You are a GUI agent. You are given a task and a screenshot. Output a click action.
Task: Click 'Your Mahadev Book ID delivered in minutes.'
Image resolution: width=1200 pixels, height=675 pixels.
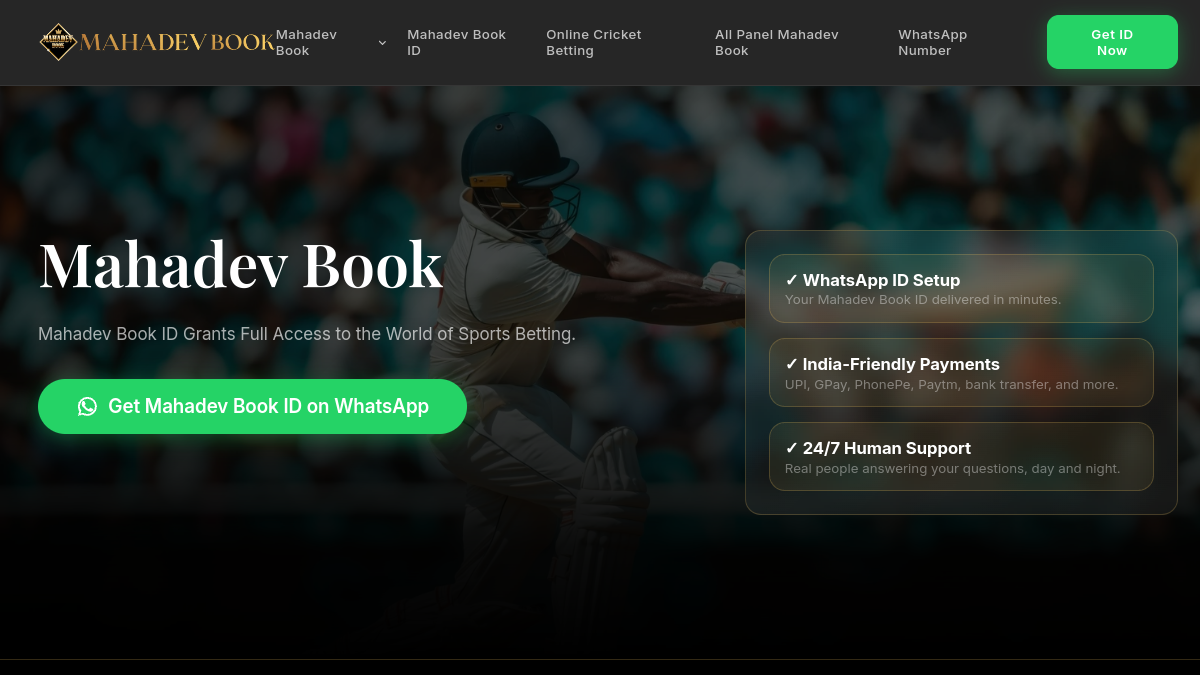click(923, 300)
